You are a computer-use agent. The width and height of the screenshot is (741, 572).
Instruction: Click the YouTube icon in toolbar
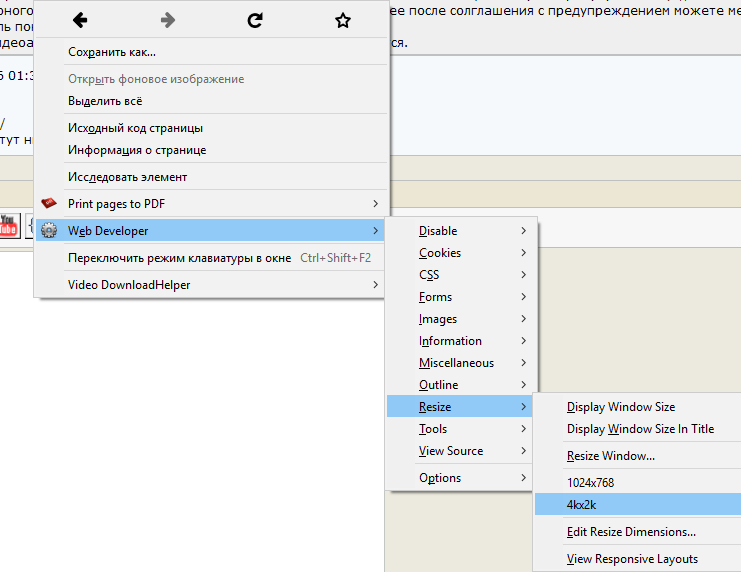[8, 226]
